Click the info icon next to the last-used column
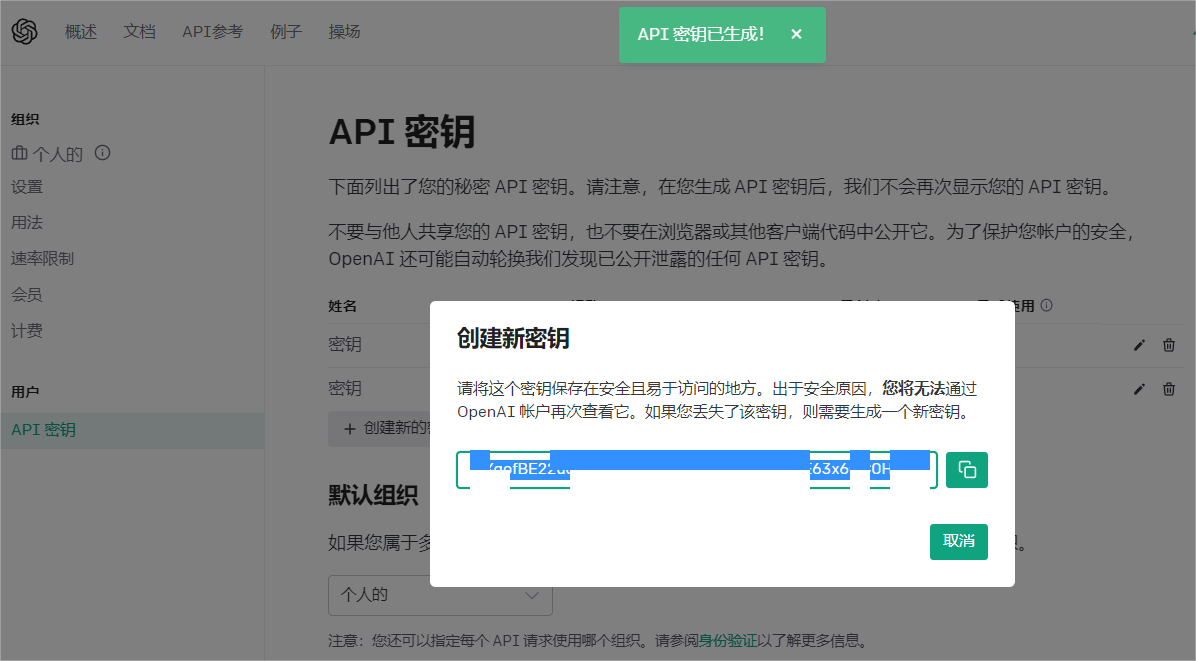 tap(1046, 305)
